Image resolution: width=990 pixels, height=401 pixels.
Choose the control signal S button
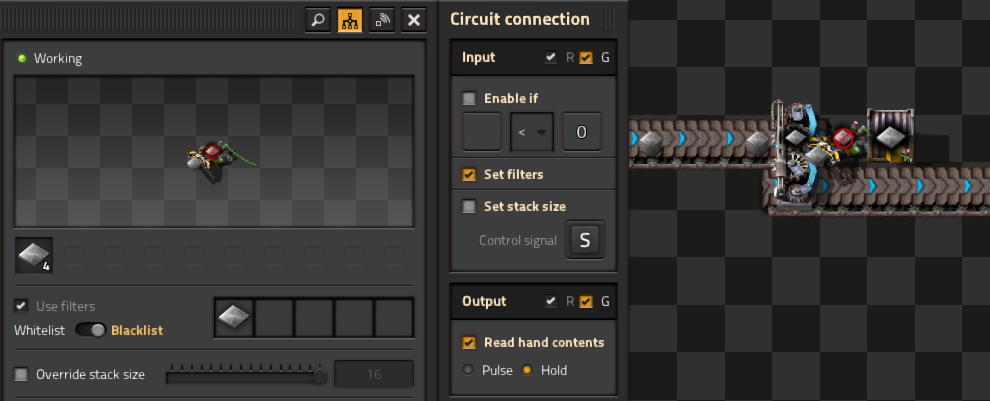(585, 240)
